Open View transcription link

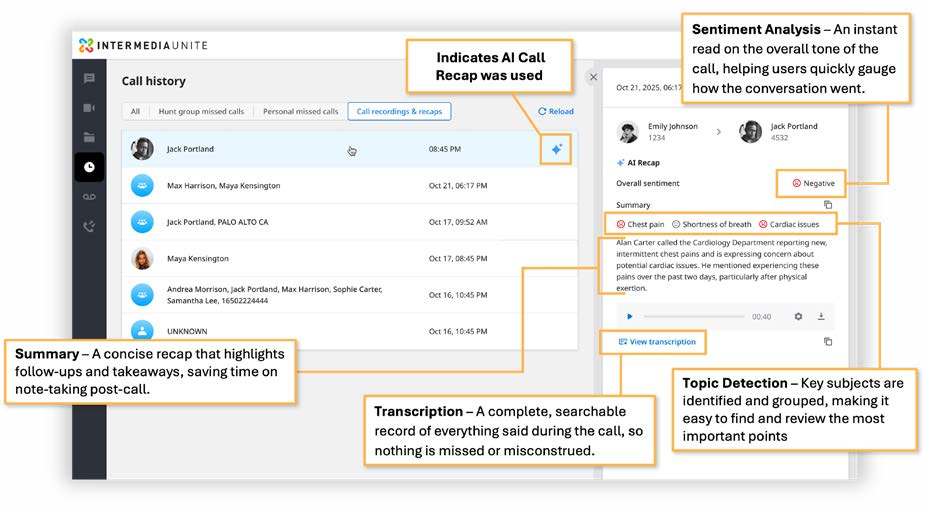(x=657, y=341)
